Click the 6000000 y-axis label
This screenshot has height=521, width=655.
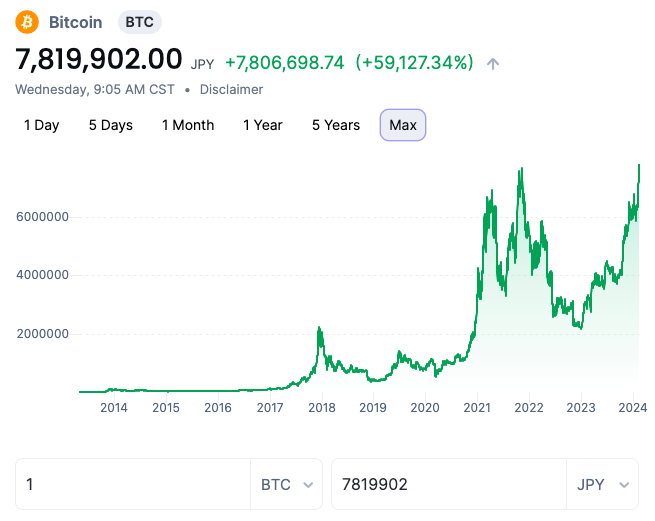pyautogui.click(x=41, y=217)
